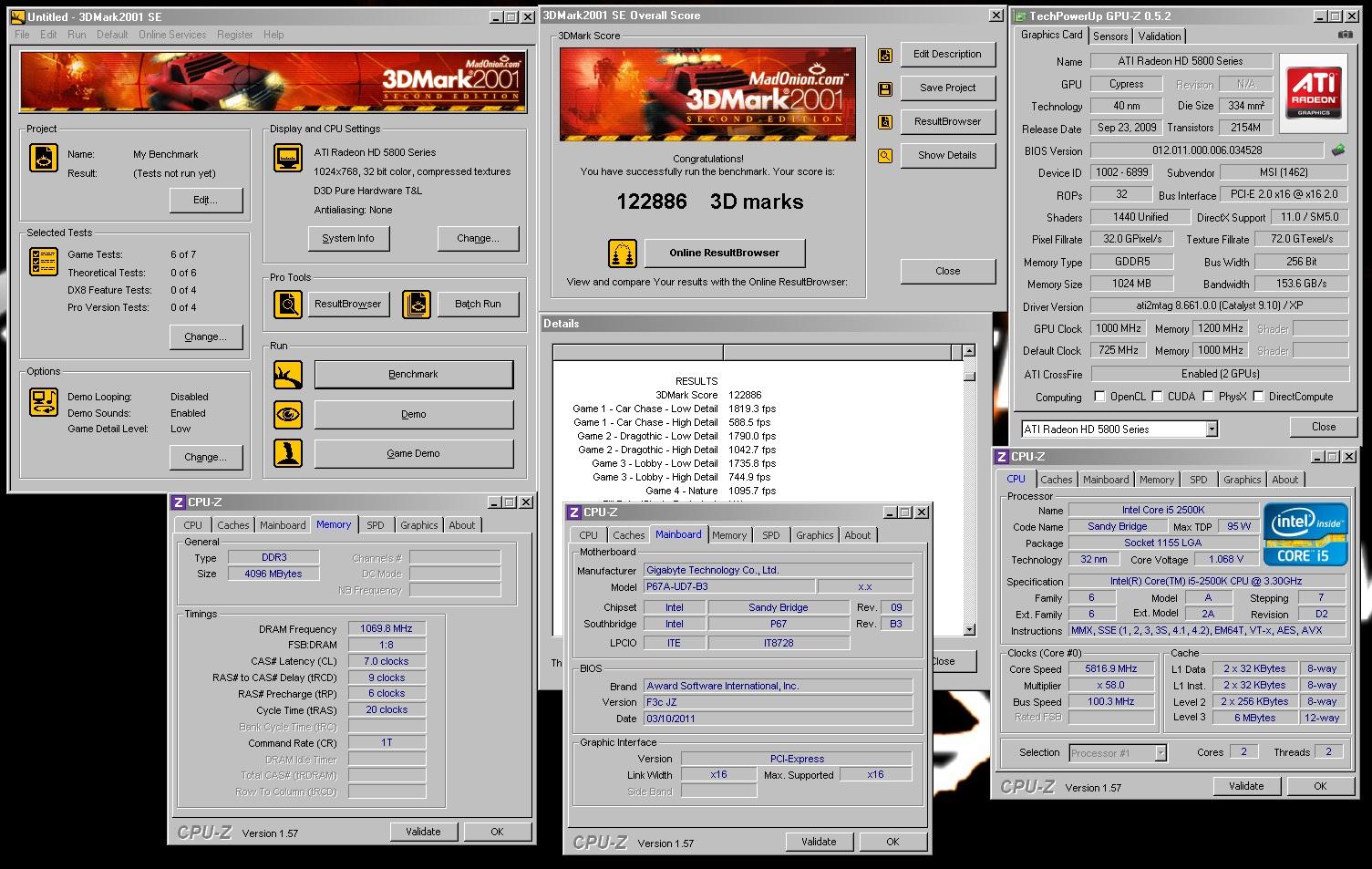Click the 122886 3D marks score text
This screenshot has width=1372, height=869.
point(710,202)
